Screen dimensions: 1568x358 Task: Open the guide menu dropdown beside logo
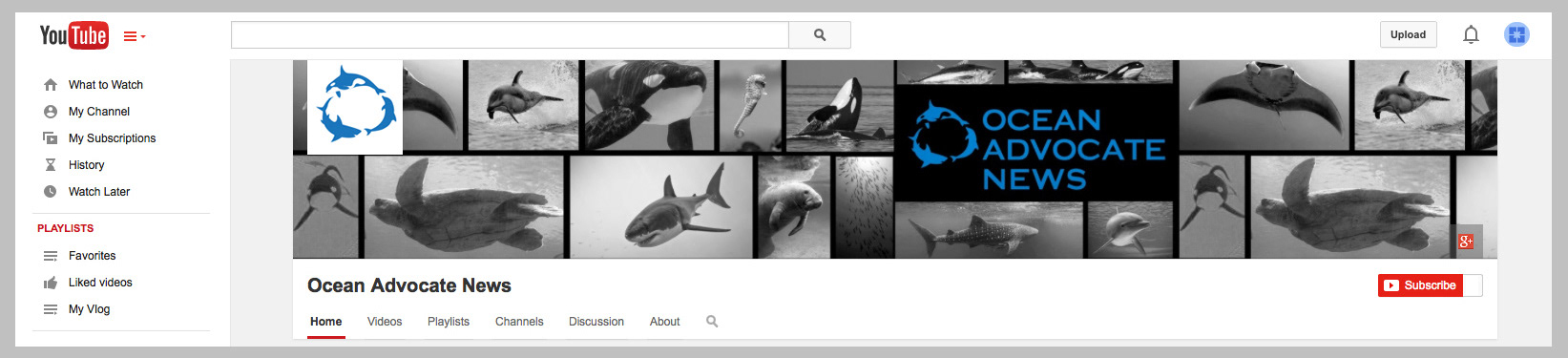coord(135,36)
